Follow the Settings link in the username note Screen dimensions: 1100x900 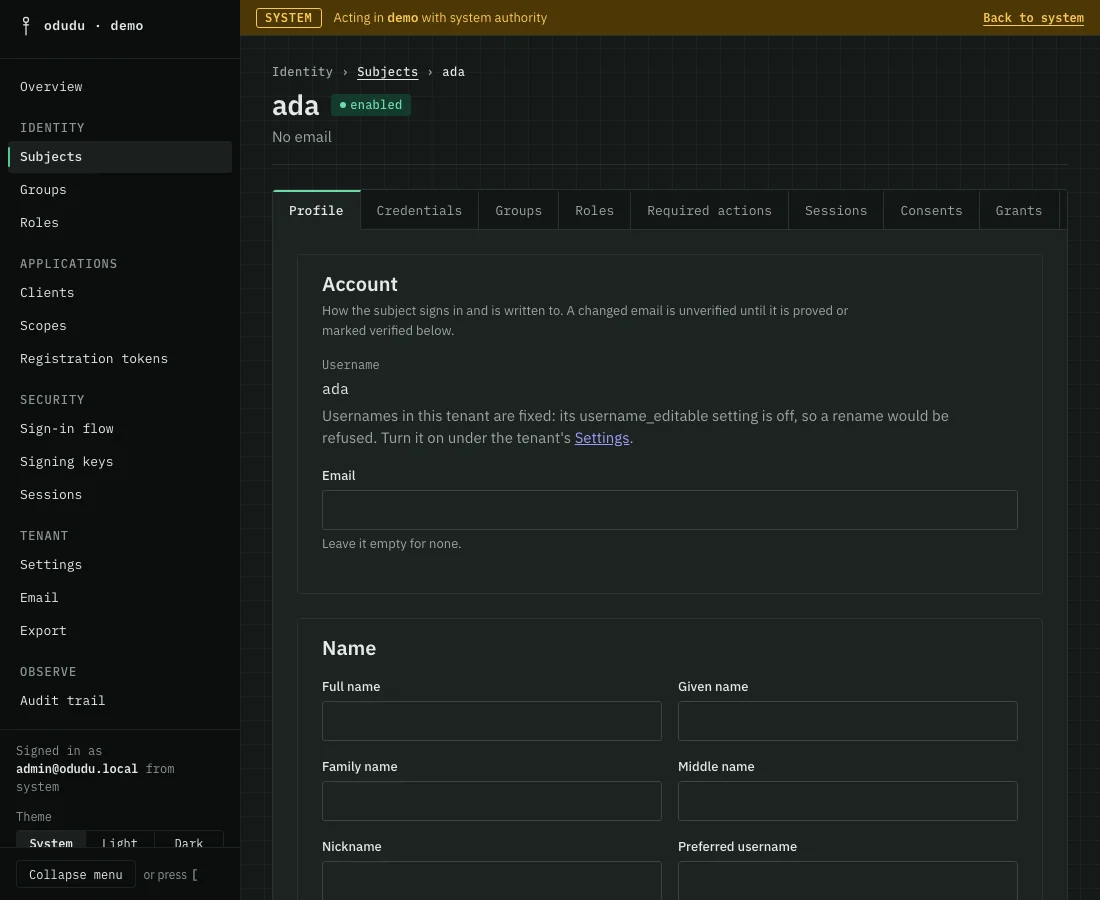click(x=602, y=438)
